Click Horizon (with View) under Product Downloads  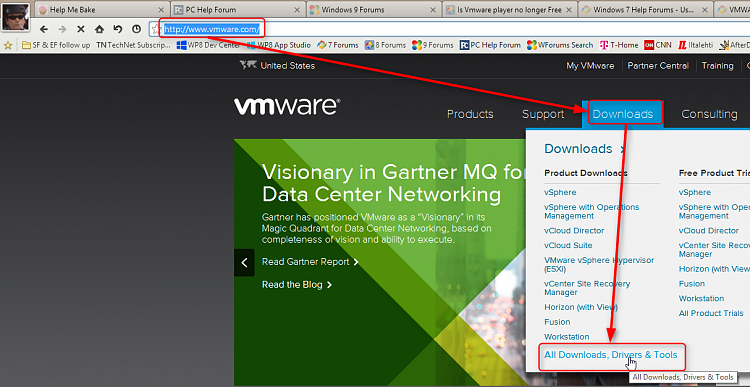(581, 307)
